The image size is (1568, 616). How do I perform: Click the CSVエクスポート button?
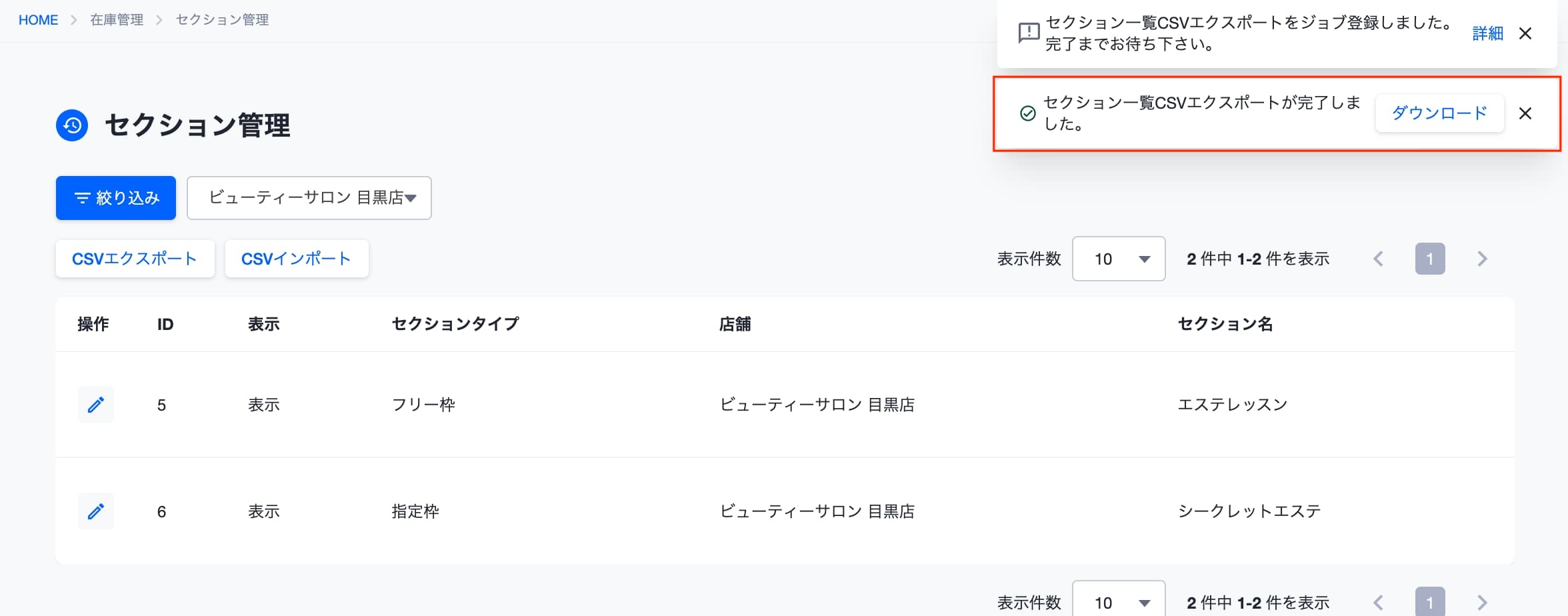point(135,259)
